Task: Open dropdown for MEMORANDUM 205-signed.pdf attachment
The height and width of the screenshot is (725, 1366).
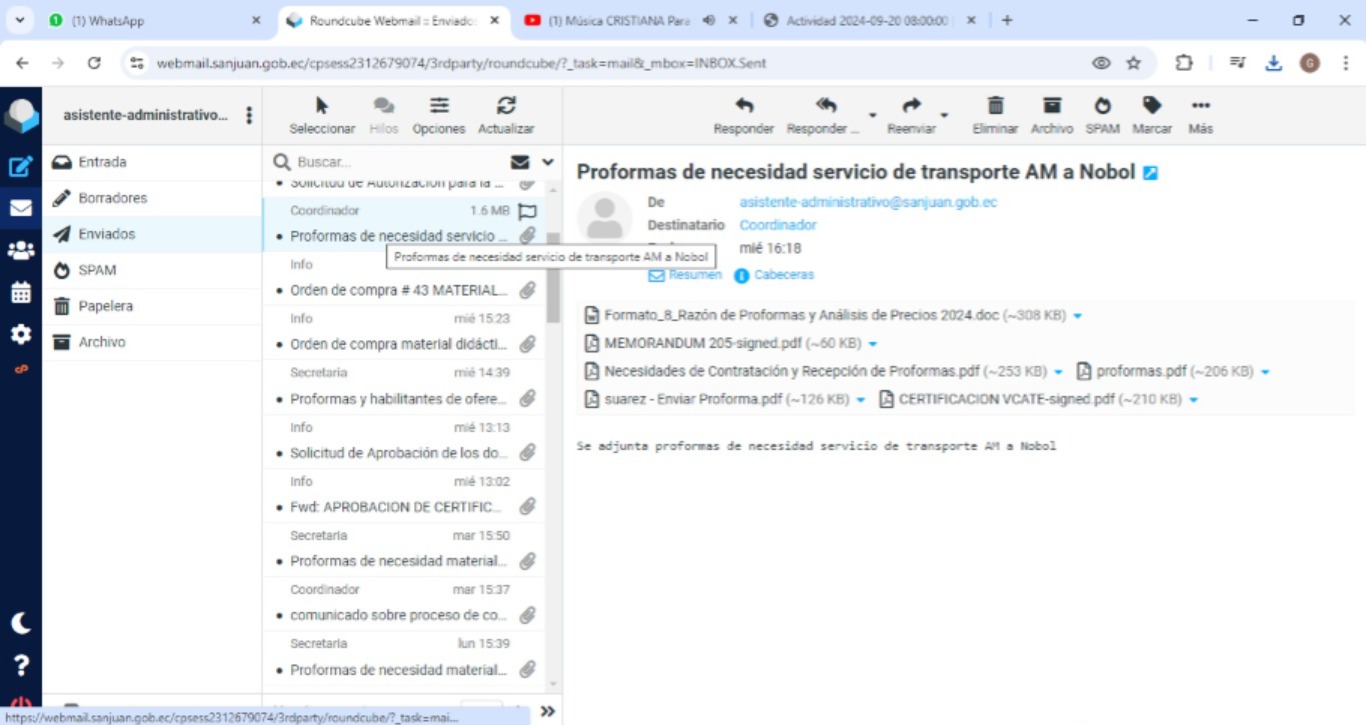Action: (x=873, y=344)
